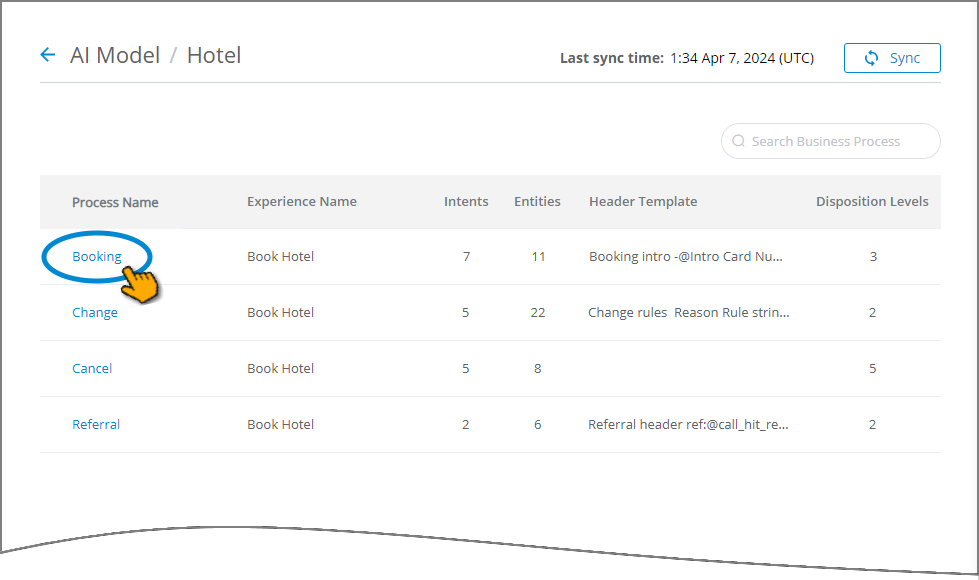Select Book Hotel in the Referral row
Viewport: 979px width, 580px height.
click(280, 425)
